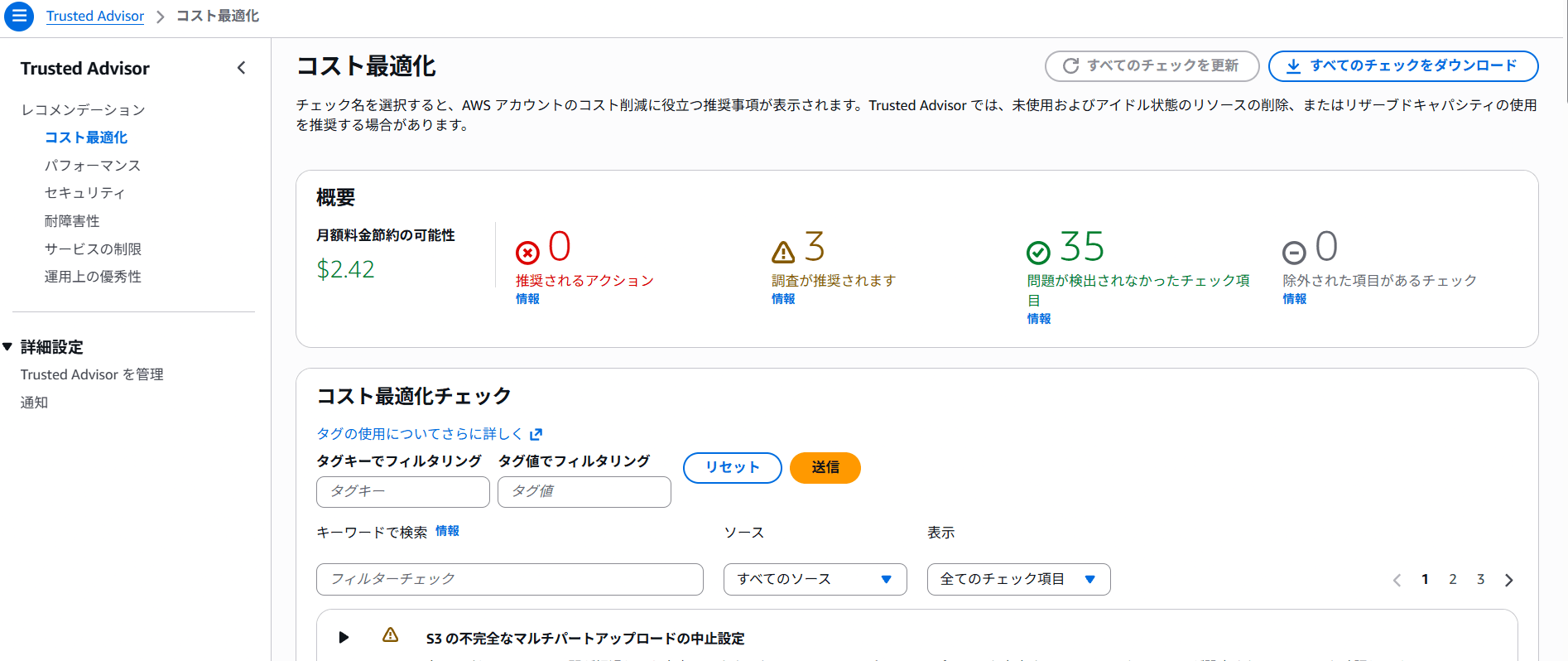1568x661 pixels.
Task: Click the リセット button
Action: click(733, 467)
